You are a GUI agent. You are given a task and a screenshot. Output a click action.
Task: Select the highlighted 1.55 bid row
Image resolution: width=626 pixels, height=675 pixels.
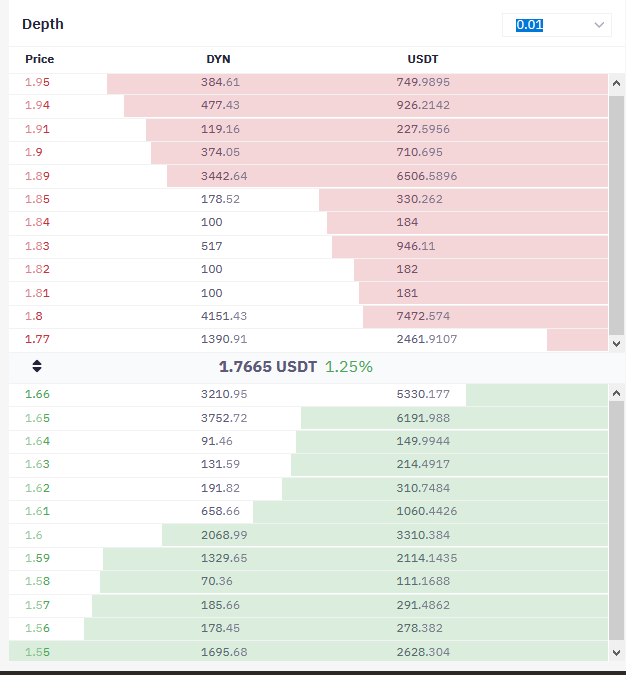click(308, 652)
